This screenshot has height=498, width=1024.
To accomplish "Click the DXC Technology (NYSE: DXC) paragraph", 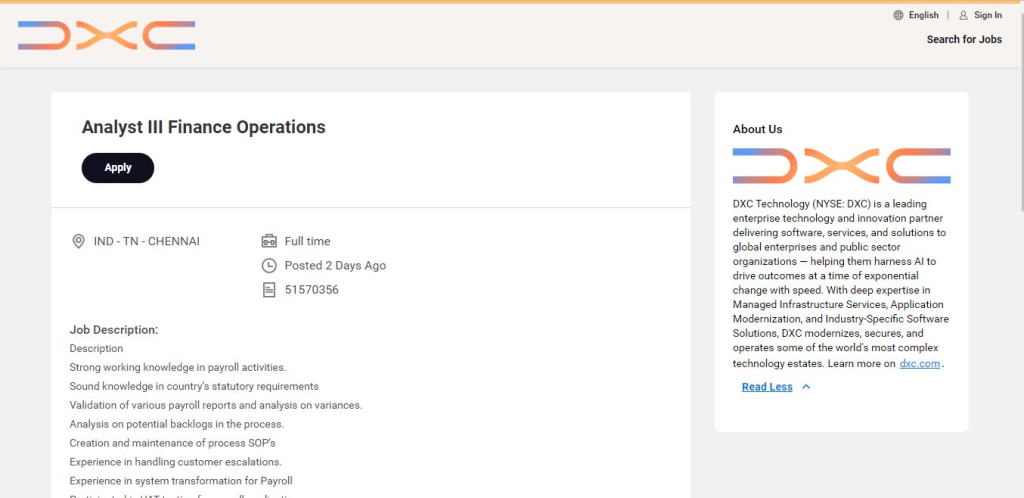I will pos(840,283).
